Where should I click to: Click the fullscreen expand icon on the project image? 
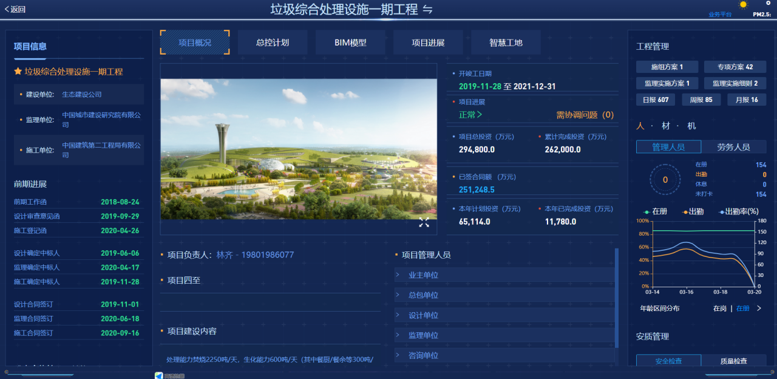click(x=424, y=223)
